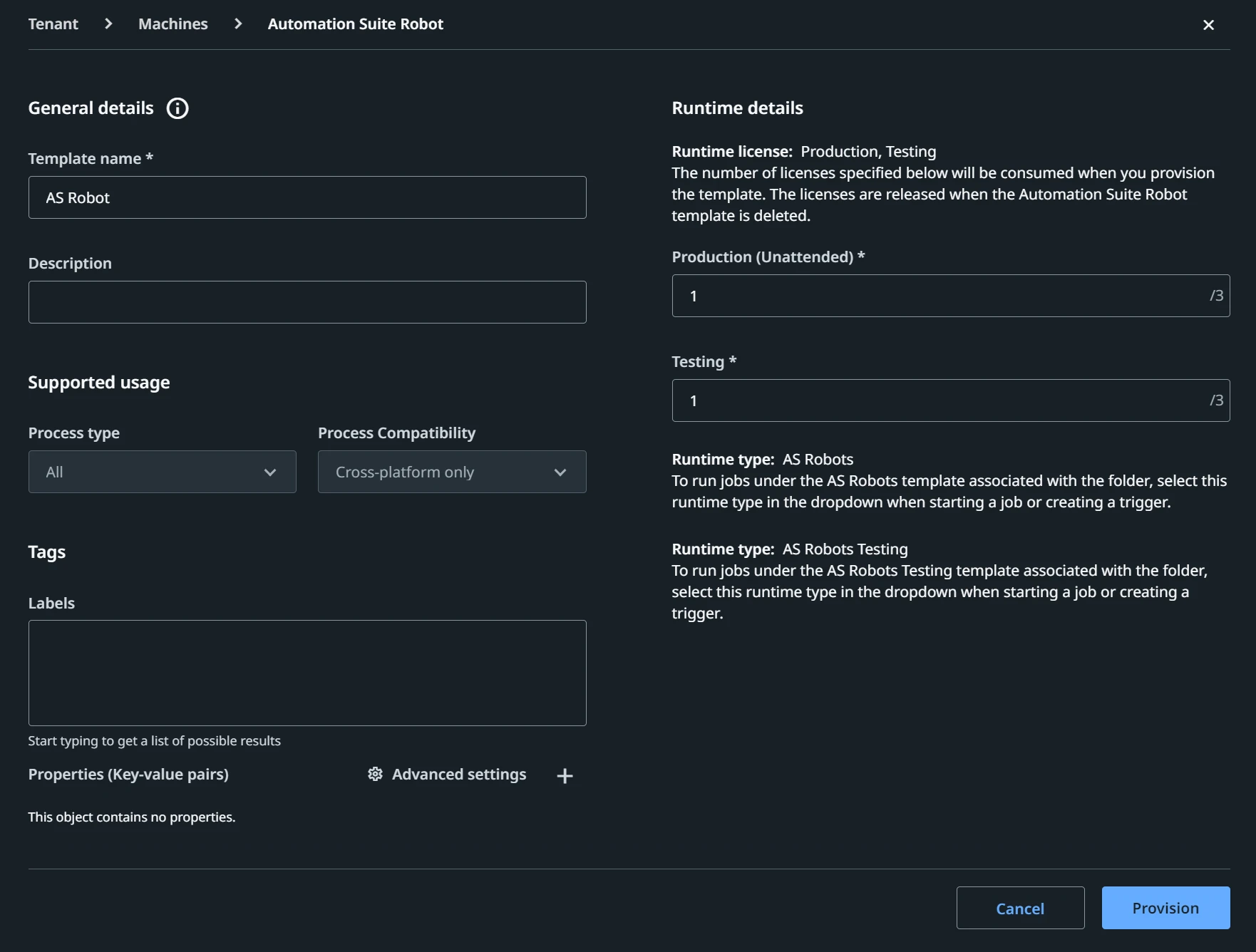Provision the robot template
This screenshot has width=1256, height=952.
click(1165, 908)
